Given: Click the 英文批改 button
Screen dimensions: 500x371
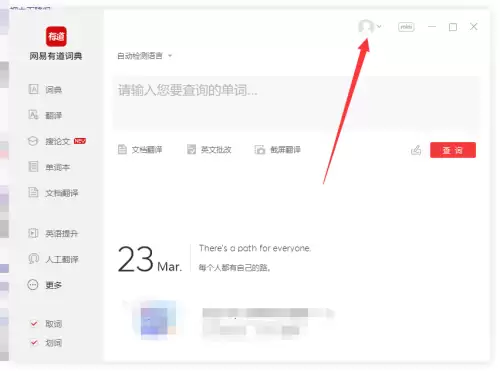Looking at the screenshot, I should pos(209,150).
